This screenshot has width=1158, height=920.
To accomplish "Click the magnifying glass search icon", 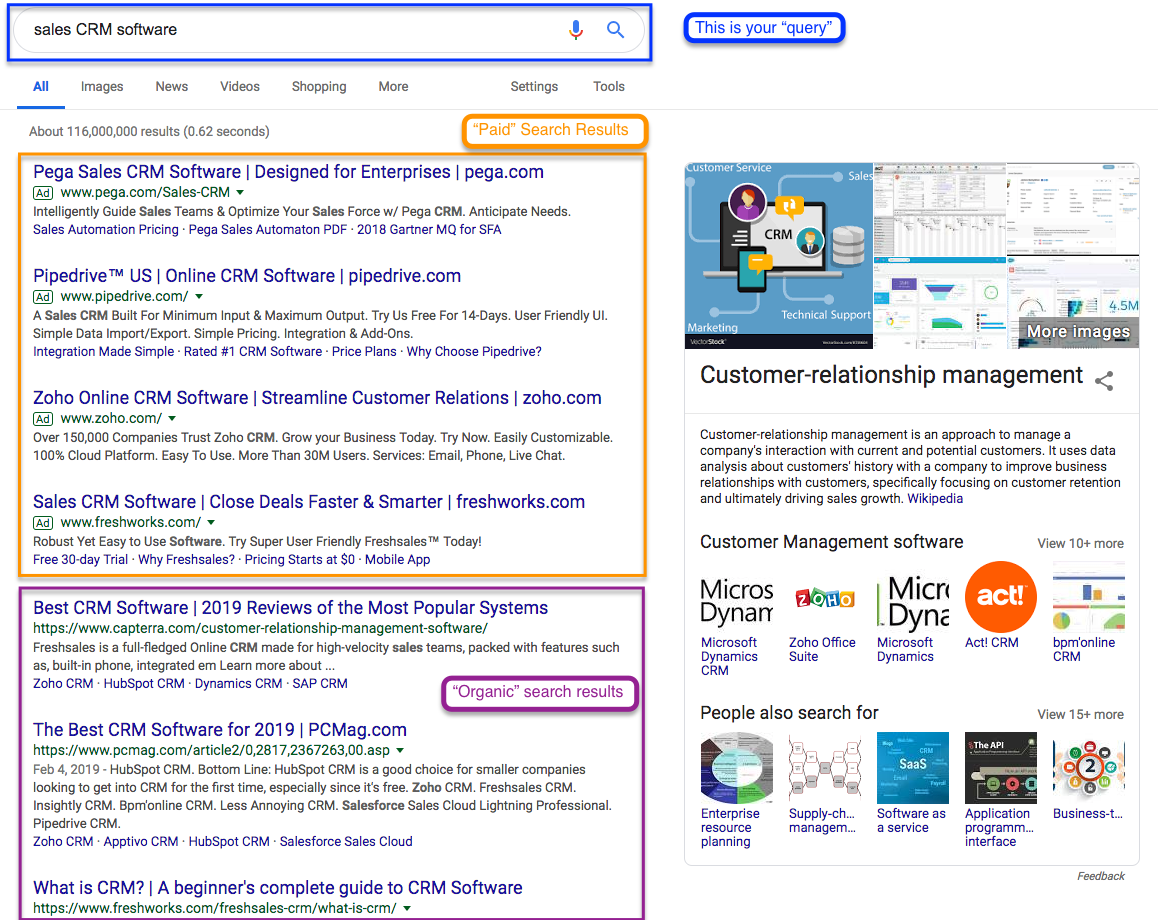I will (x=615, y=30).
